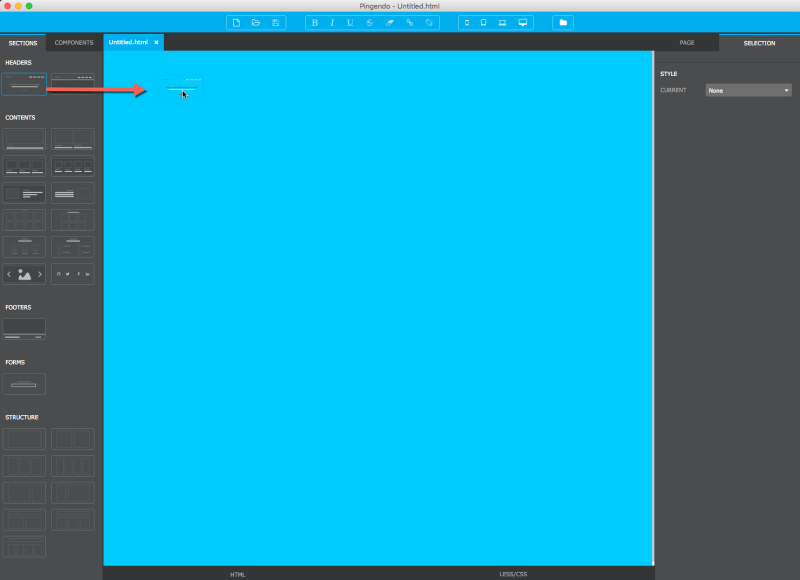Open the folder icon in the toolbar
The image size is (800, 580).
pyautogui.click(x=563, y=22)
